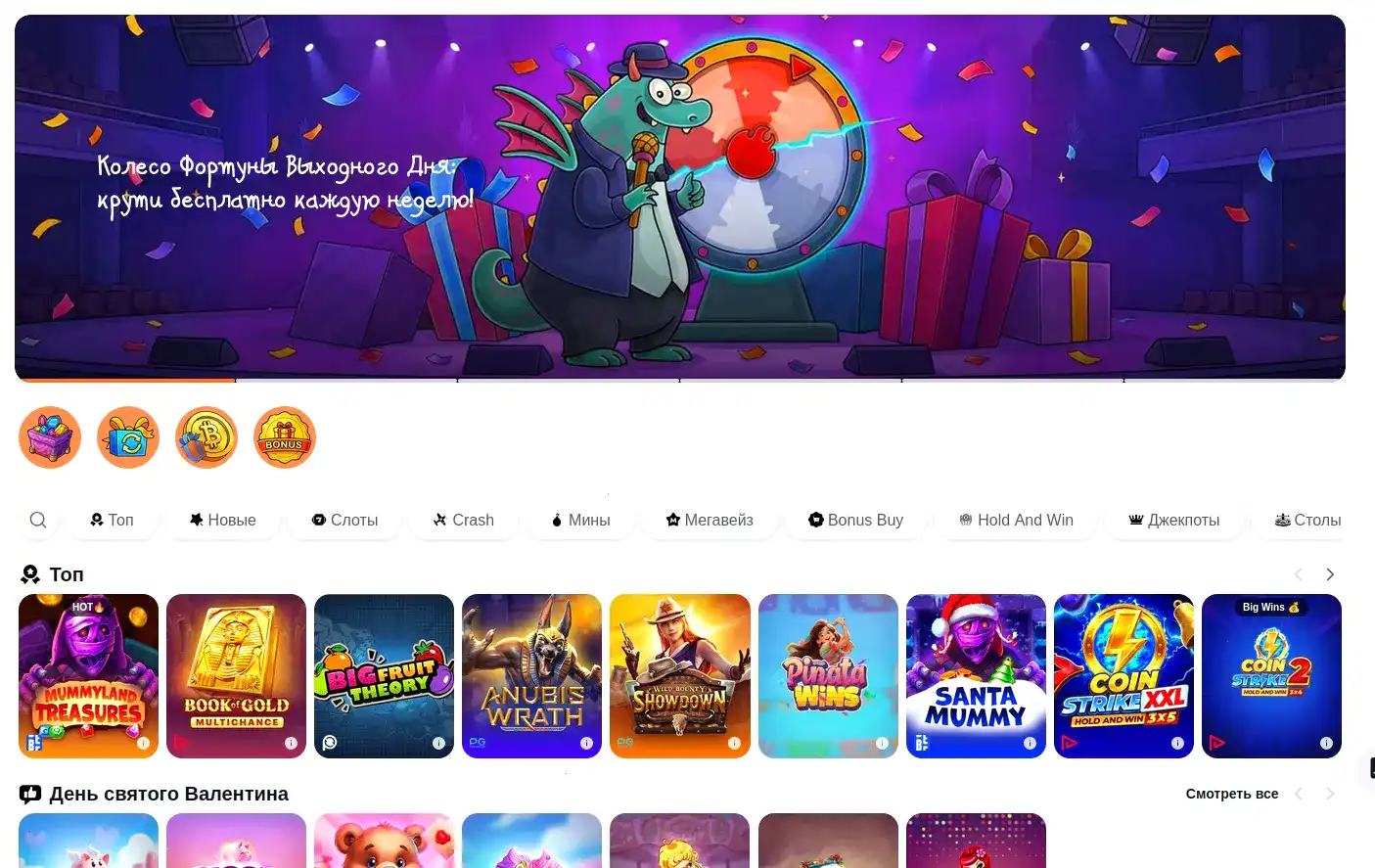This screenshot has height=868, width=1375.
Task: Advance the День святого Валентина carousel
Action: [x=1330, y=794]
